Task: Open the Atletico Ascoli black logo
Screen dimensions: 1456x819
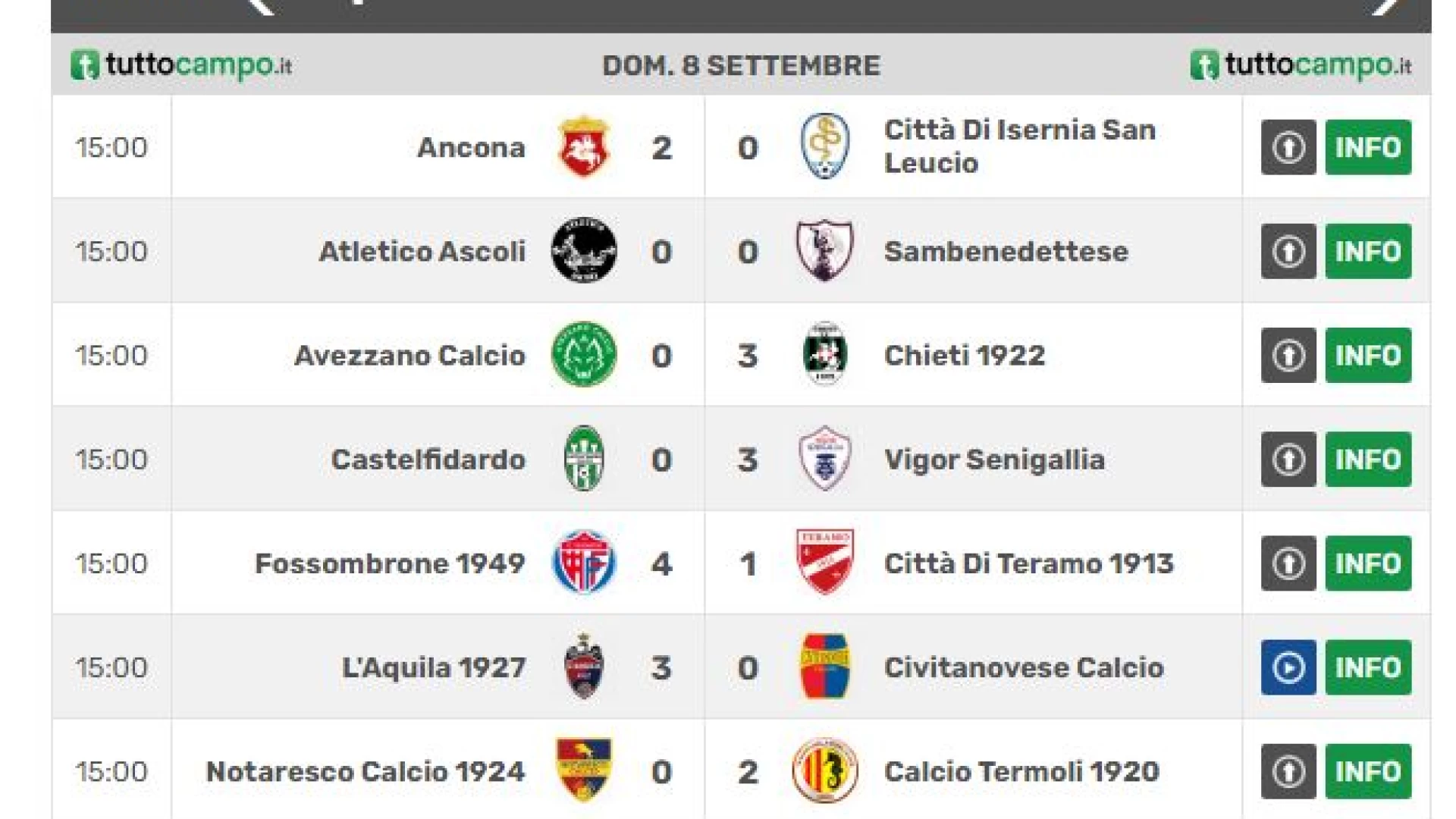Action: (x=583, y=250)
